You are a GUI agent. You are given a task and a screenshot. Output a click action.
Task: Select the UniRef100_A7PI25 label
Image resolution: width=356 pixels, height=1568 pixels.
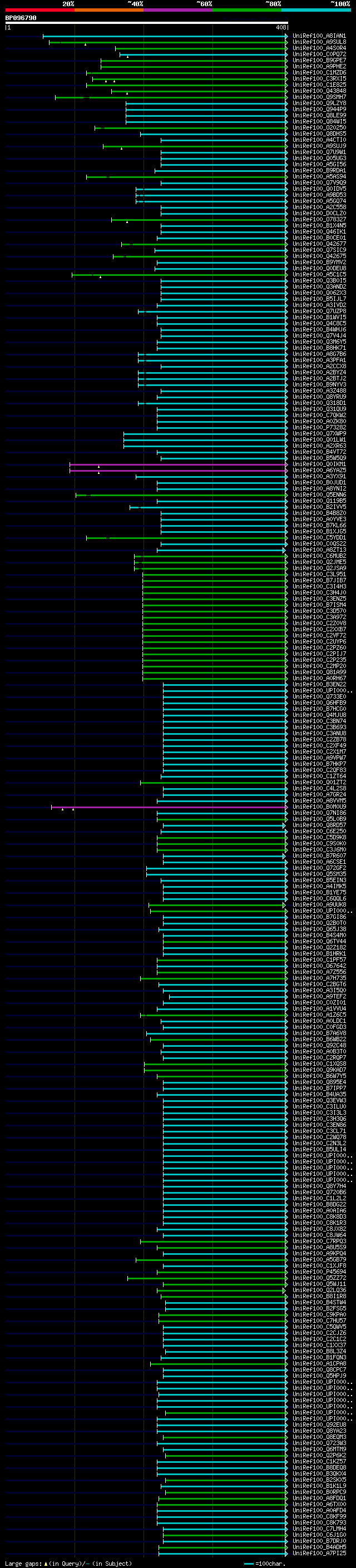tap(319, 1554)
